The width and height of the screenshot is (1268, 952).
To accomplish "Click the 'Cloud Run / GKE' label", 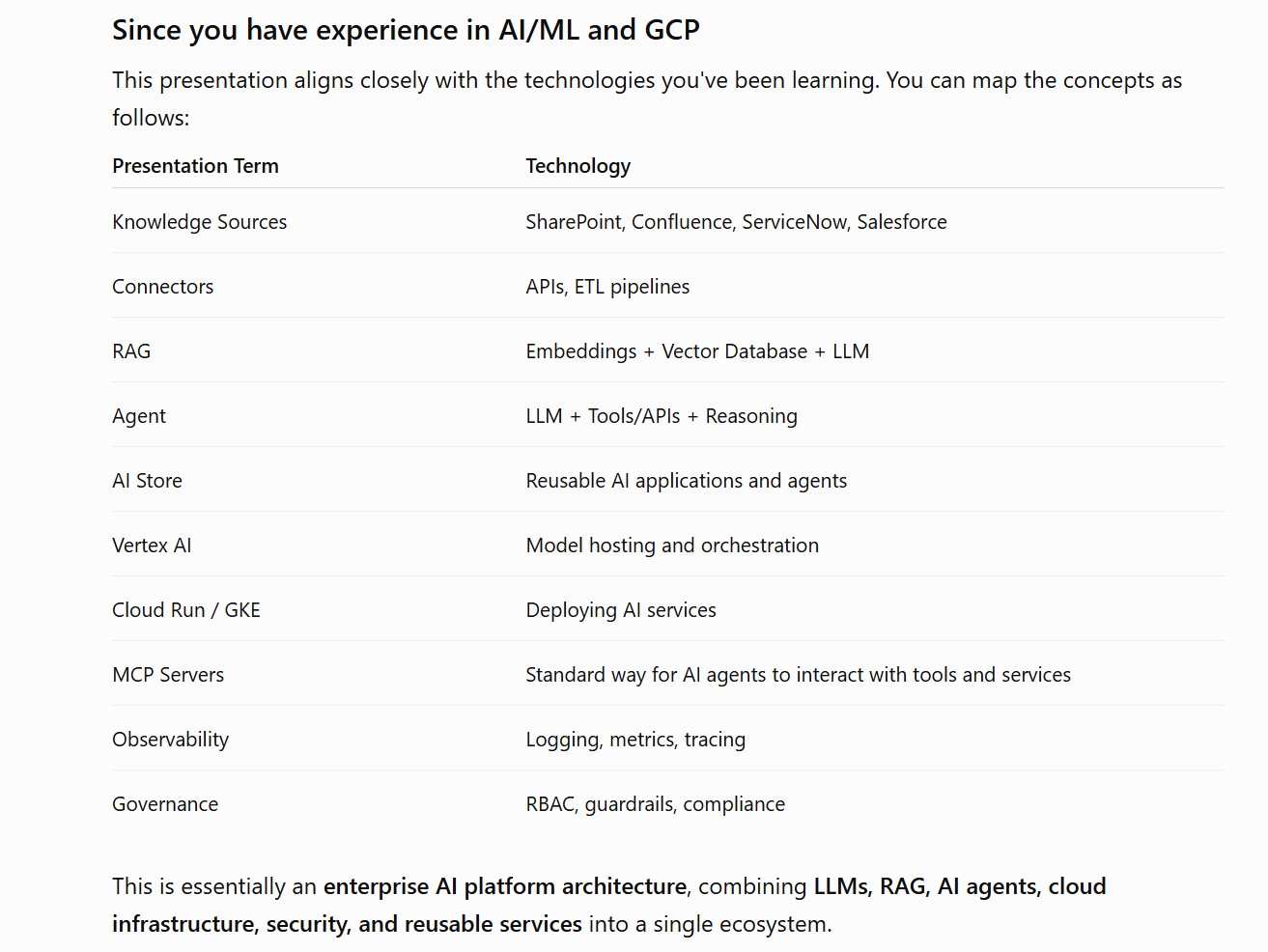I will (186, 610).
